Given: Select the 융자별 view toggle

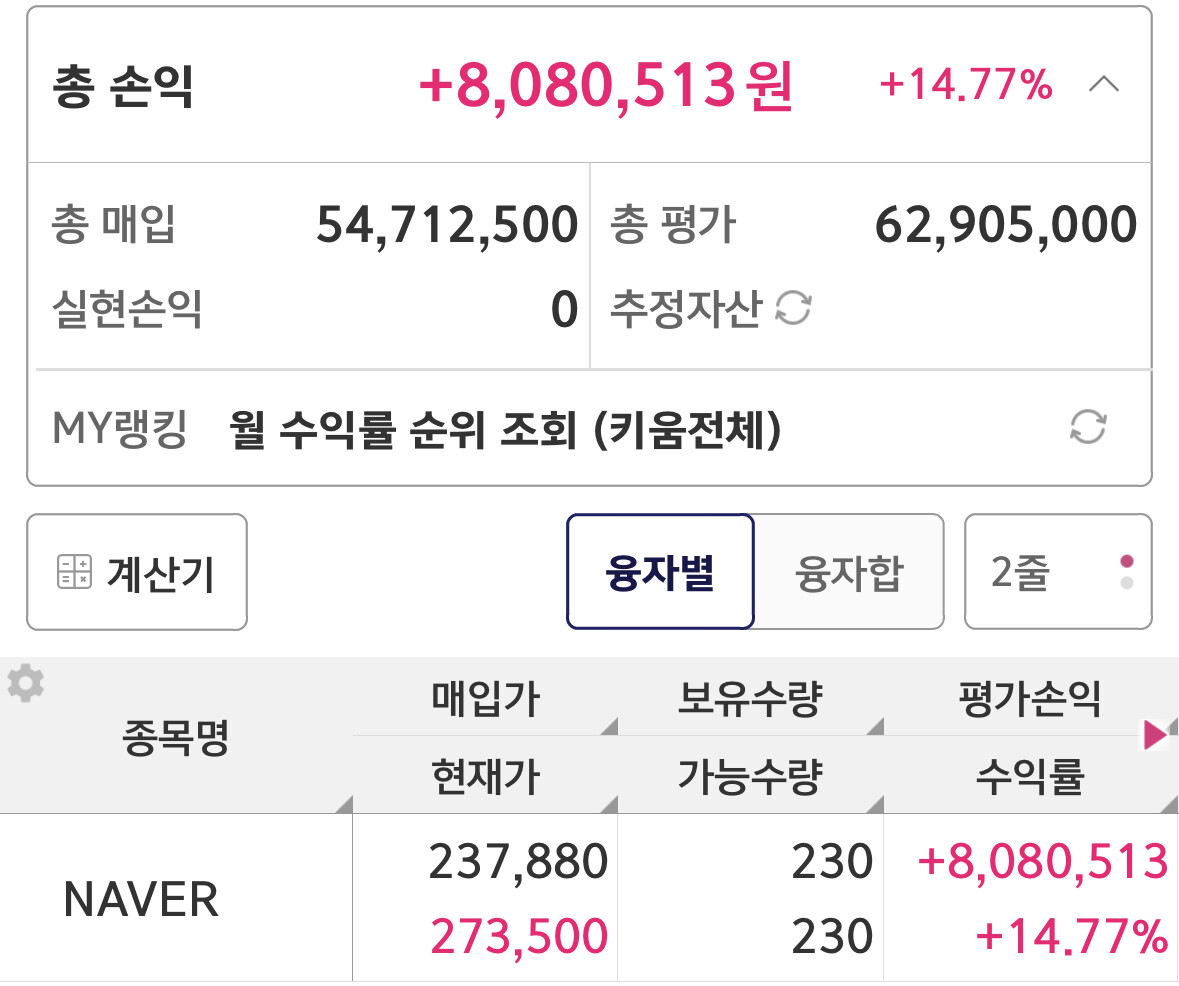Looking at the screenshot, I should pos(660,572).
